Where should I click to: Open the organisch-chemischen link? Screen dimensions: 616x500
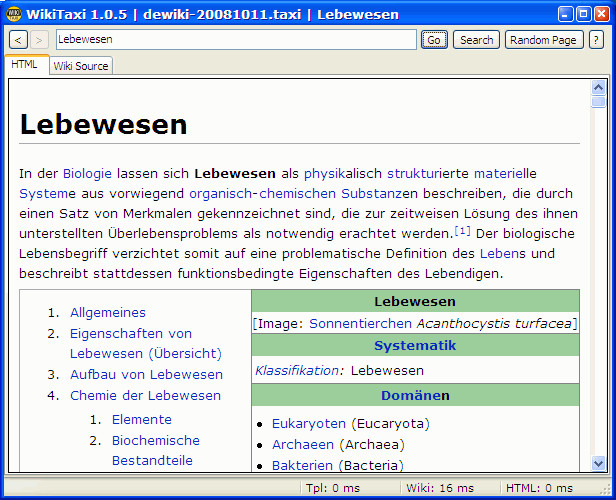coord(262,193)
